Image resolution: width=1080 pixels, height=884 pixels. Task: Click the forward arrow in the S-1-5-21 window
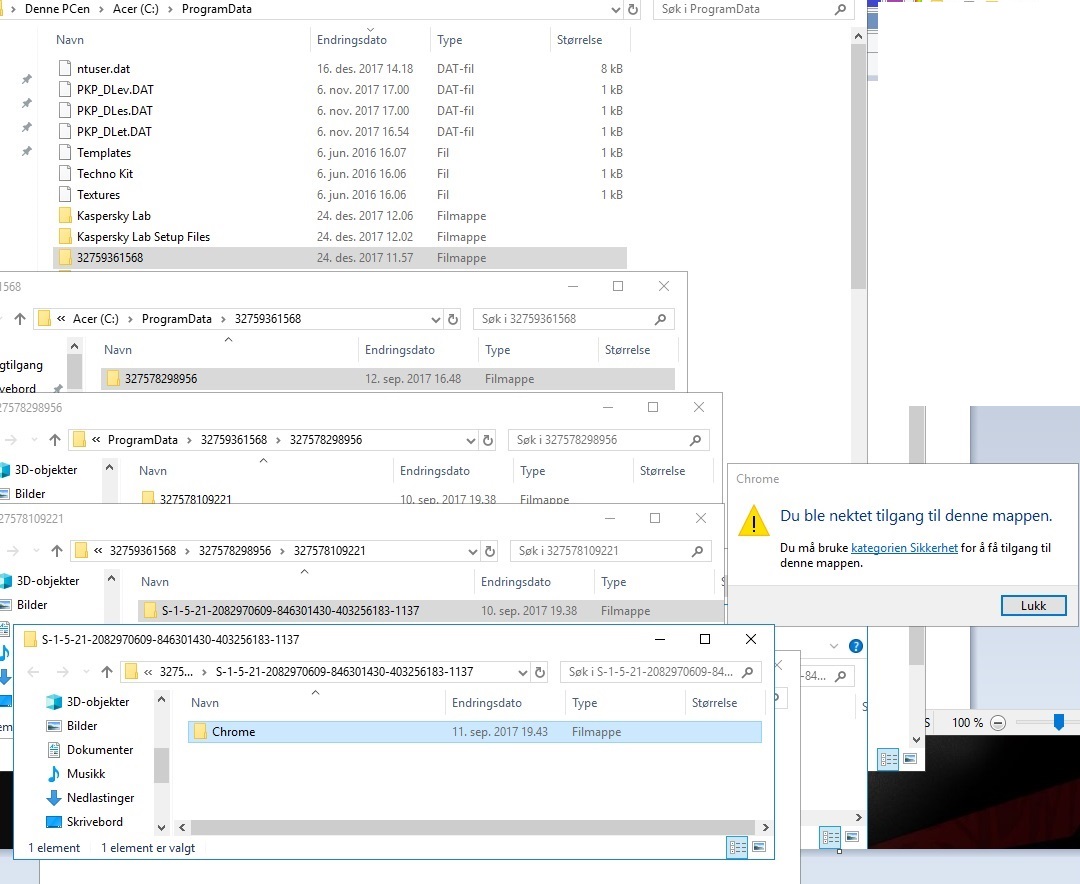tap(63, 672)
